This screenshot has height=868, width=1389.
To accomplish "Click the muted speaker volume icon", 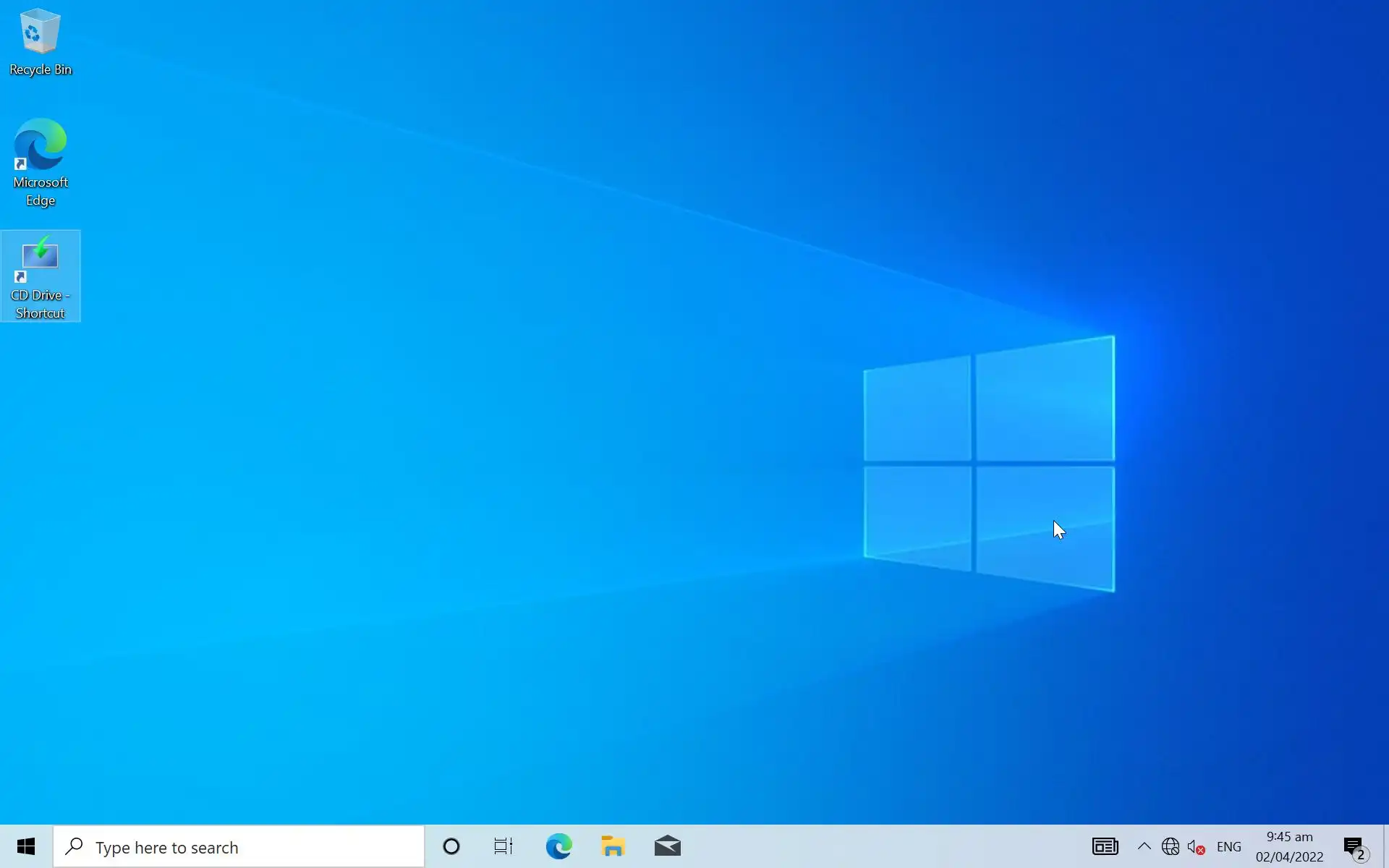I will point(1195,847).
